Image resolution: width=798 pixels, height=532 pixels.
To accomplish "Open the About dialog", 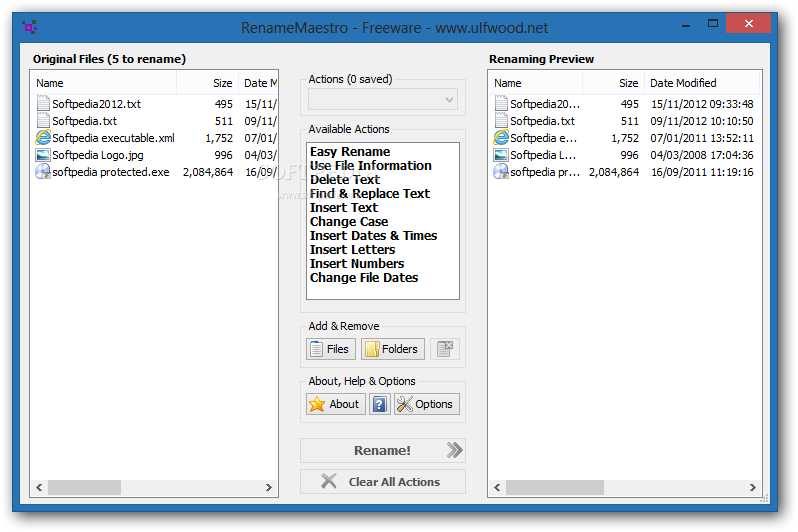I will 336,404.
